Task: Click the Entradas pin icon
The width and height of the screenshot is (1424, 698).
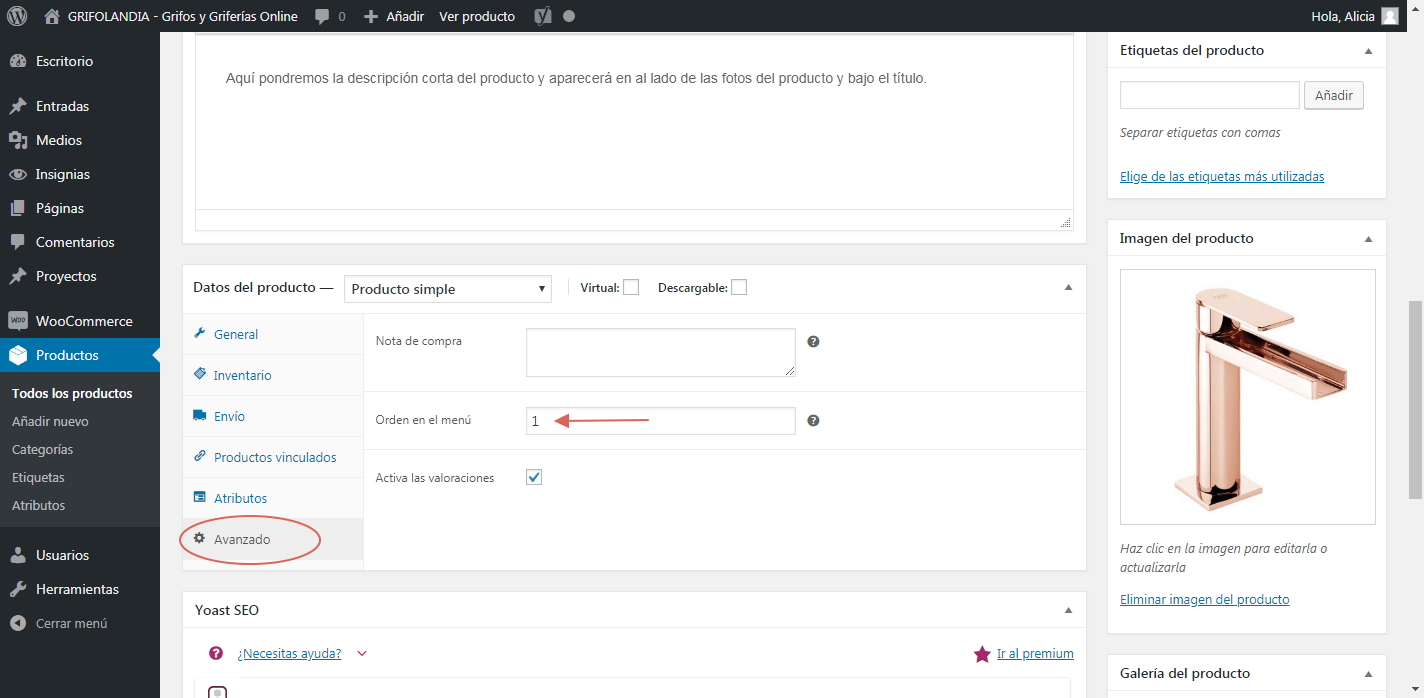Action: pos(17,106)
